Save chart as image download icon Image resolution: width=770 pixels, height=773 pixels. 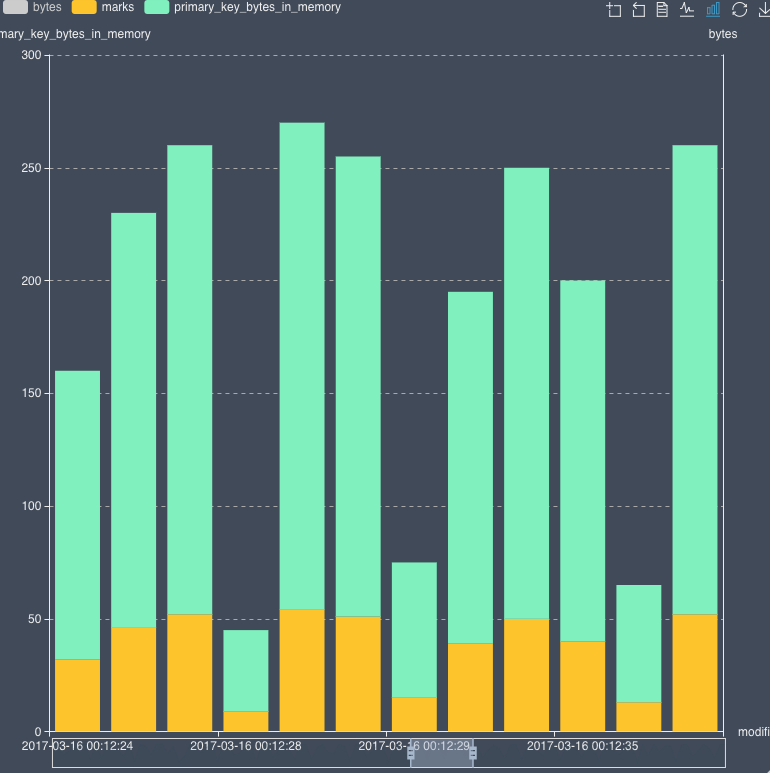[x=764, y=10]
